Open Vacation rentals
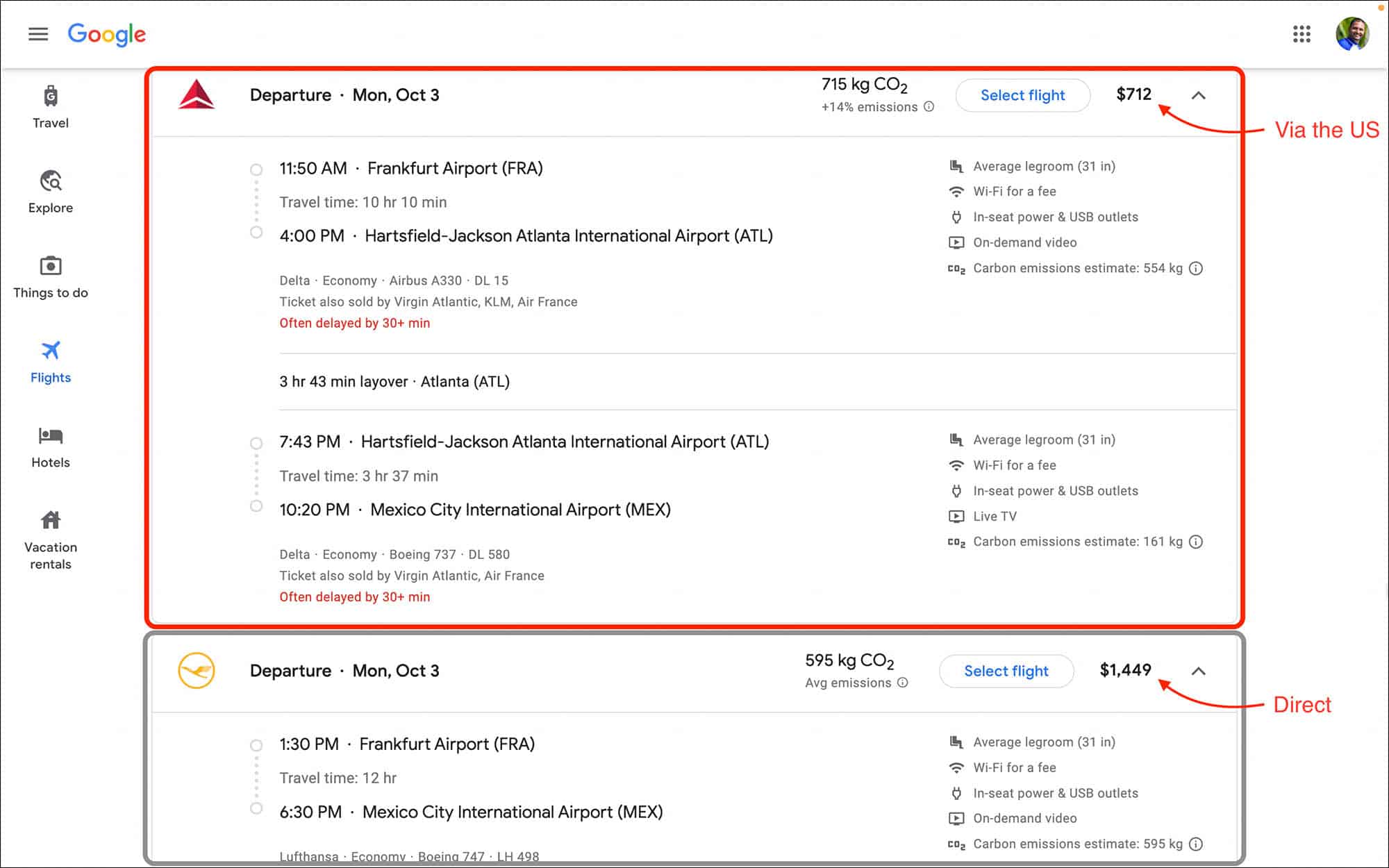The width and height of the screenshot is (1389, 868). coord(51,540)
